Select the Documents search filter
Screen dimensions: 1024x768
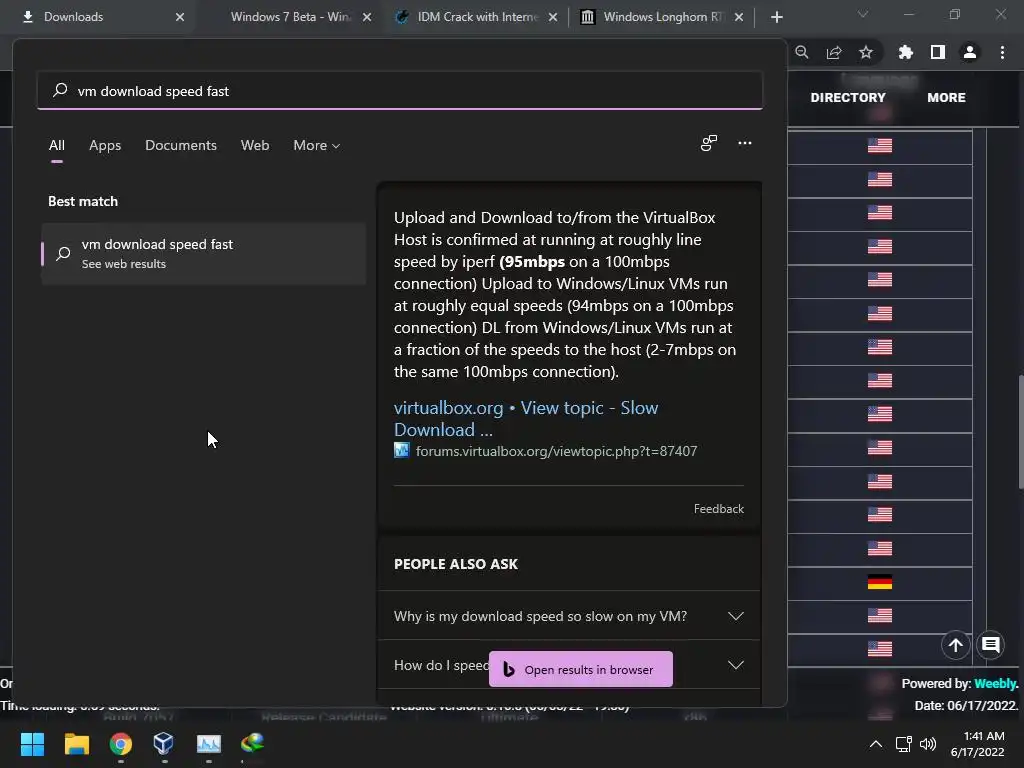coord(181,146)
